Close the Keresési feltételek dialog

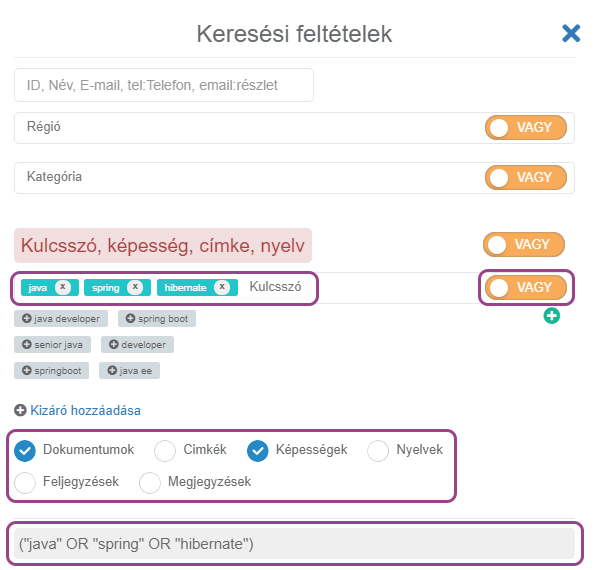click(571, 33)
